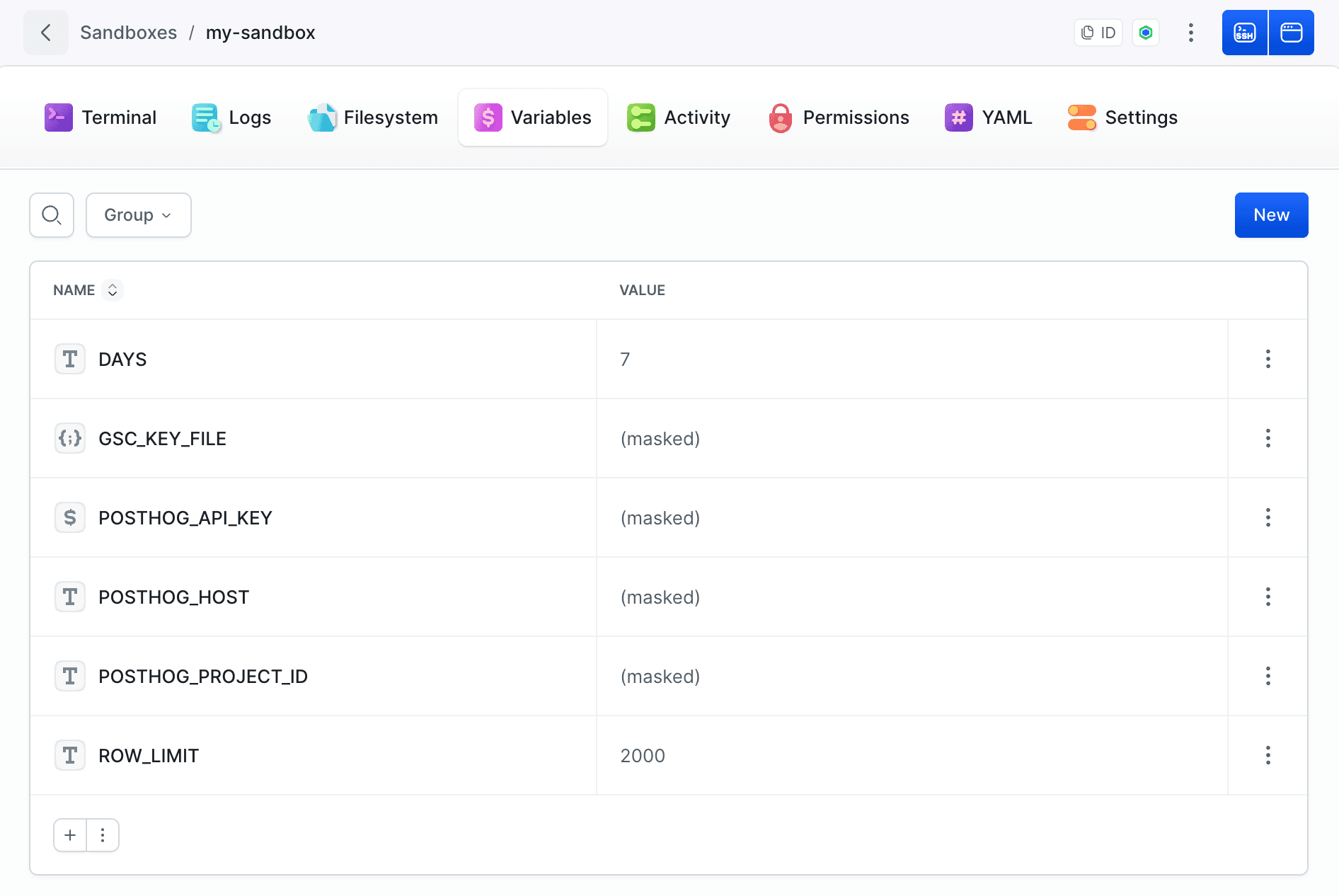Image resolution: width=1339 pixels, height=896 pixels.
Task: Click the green hexagon status indicator
Action: coord(1146,33)
